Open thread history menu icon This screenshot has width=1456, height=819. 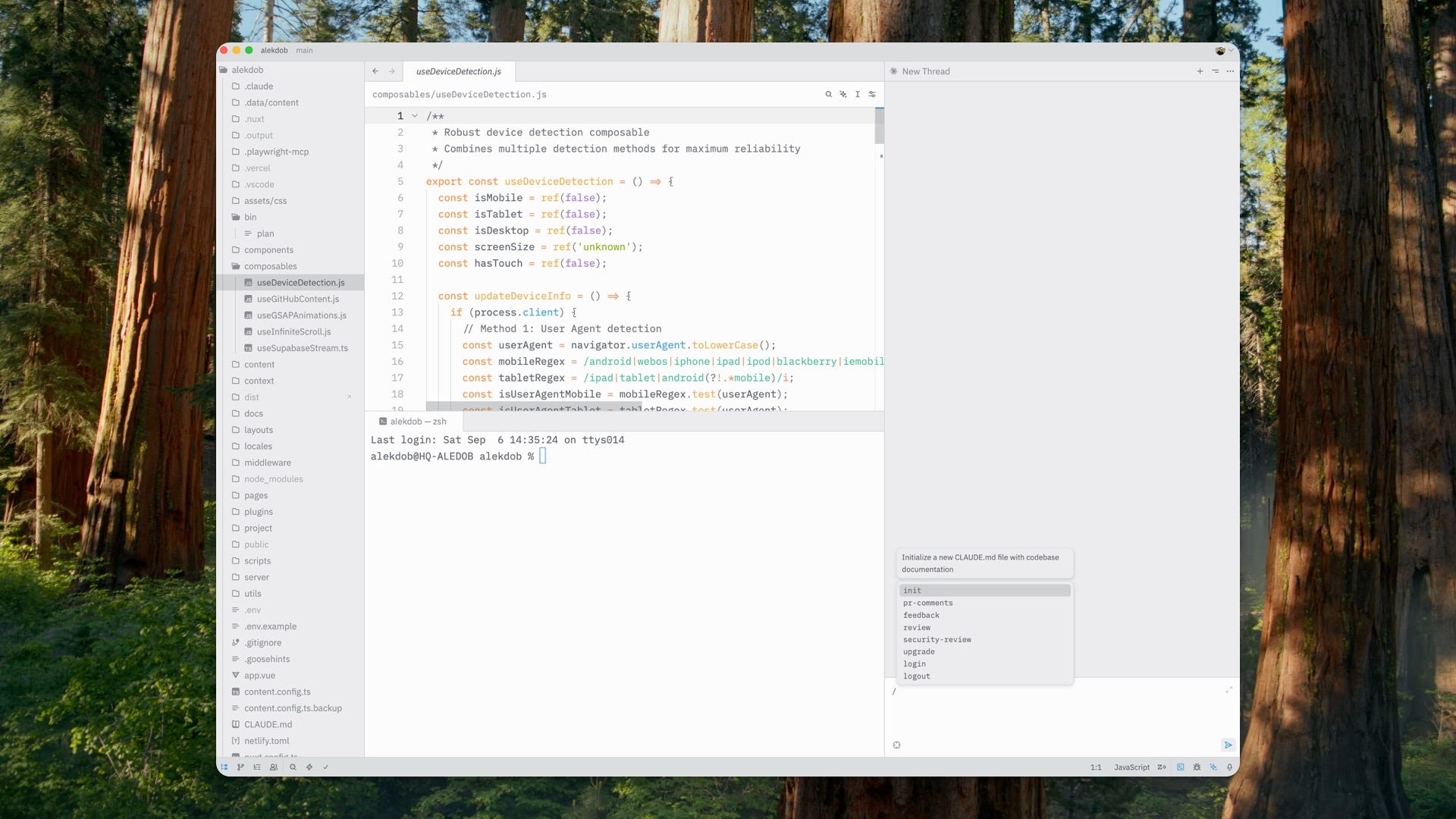1215,71
